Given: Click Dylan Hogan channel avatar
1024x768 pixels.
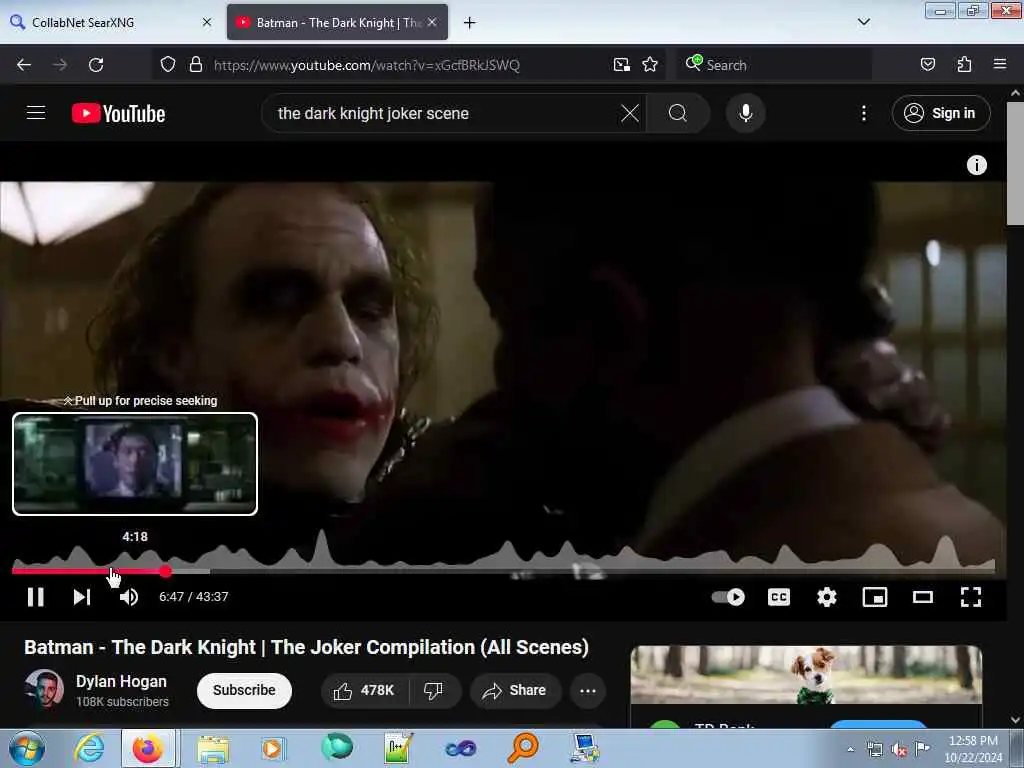Looking at the screenshot, I should pos(44,689).
